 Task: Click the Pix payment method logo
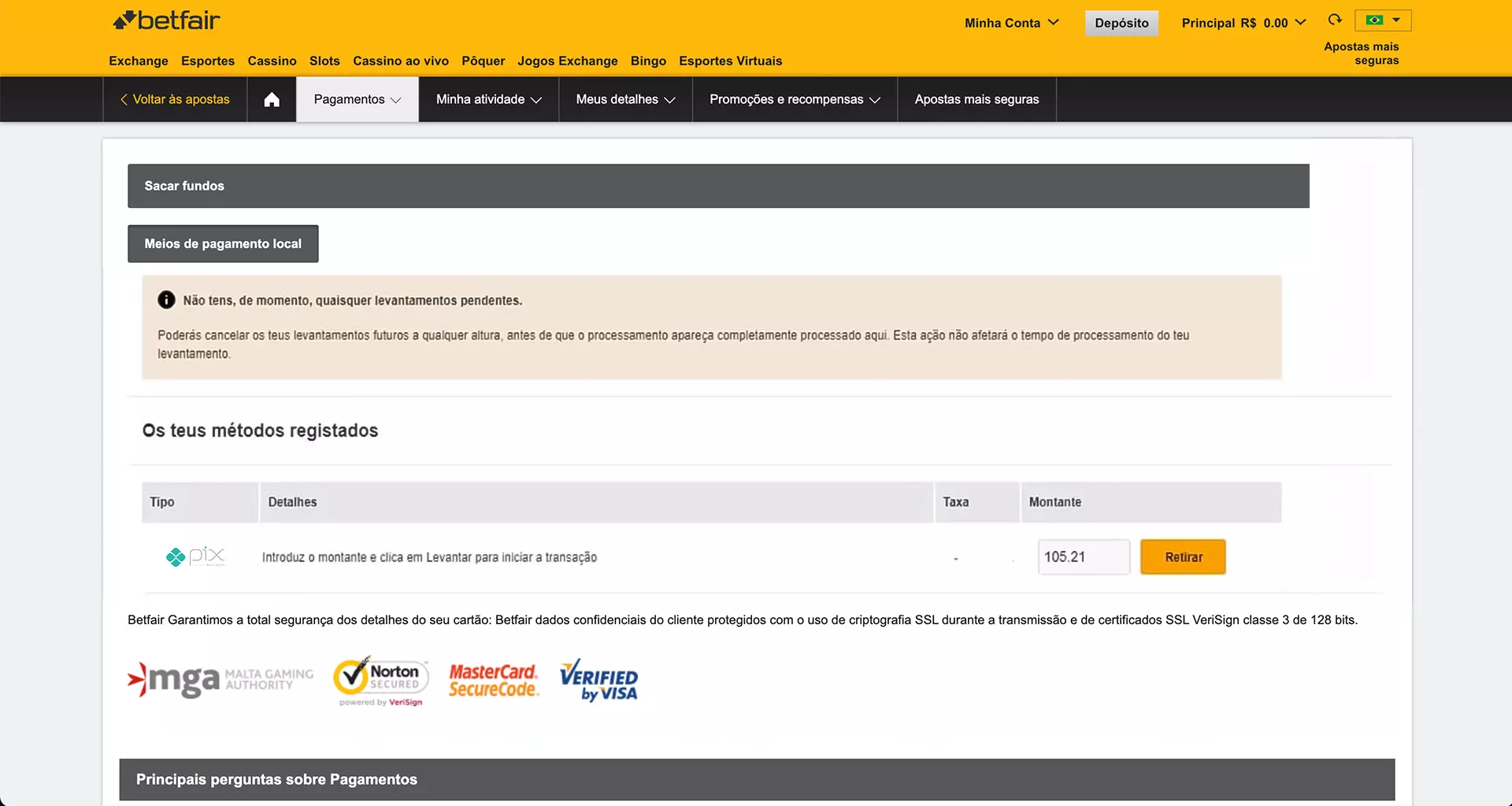tap(195, 556)
